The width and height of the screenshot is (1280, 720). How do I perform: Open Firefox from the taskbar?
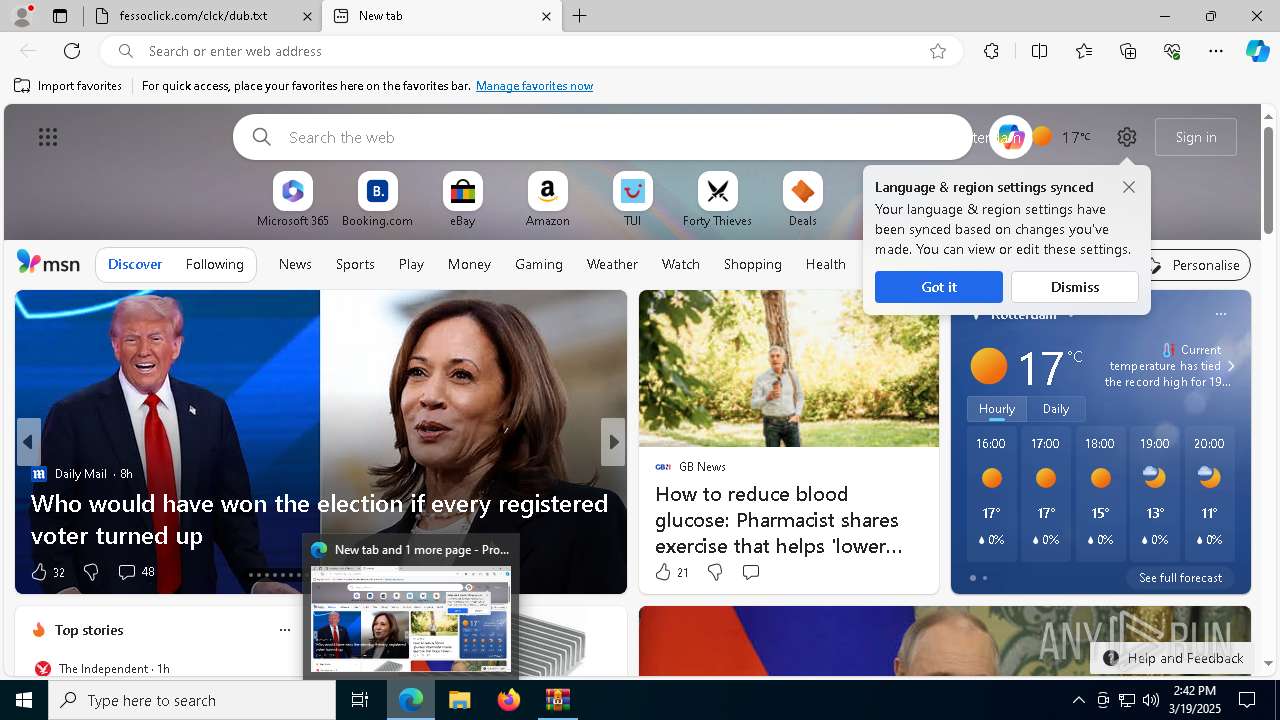(x=509, y=700)
